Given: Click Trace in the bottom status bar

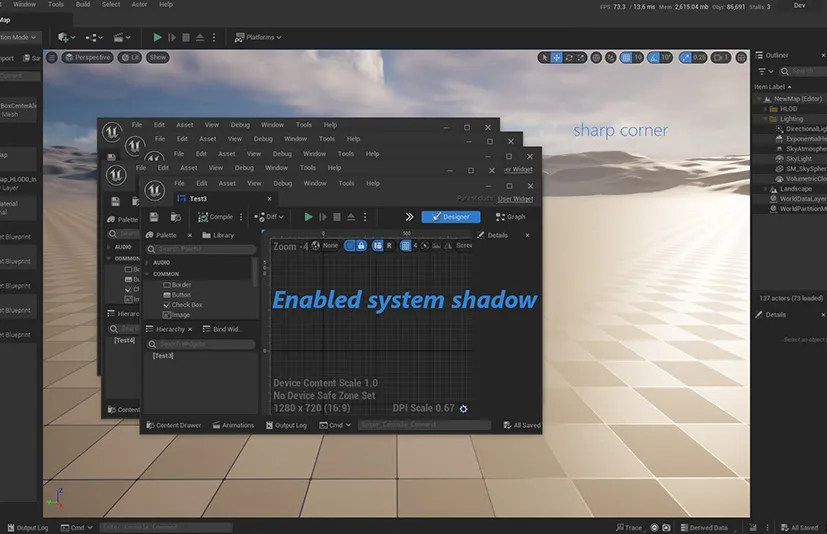Looking at the screenshot, I should click(x=629, y=528).
